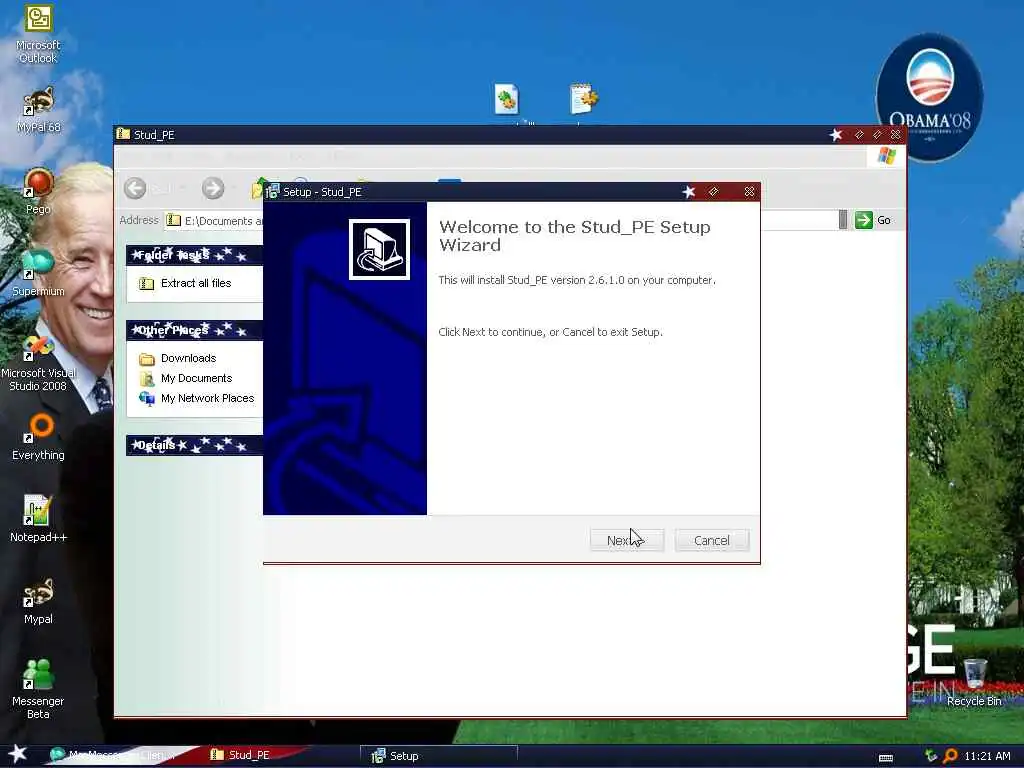Open My Network Places link

[x=197, y=398]
